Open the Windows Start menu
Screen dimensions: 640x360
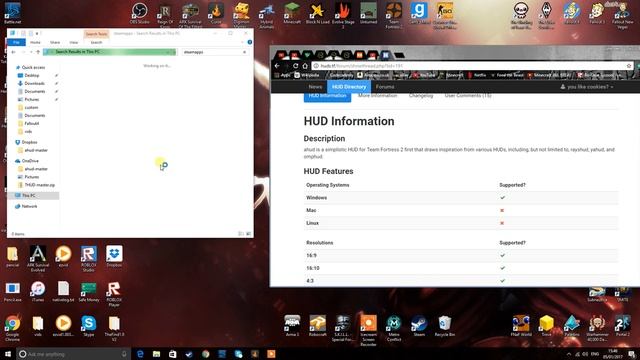(x=8, y=354)
